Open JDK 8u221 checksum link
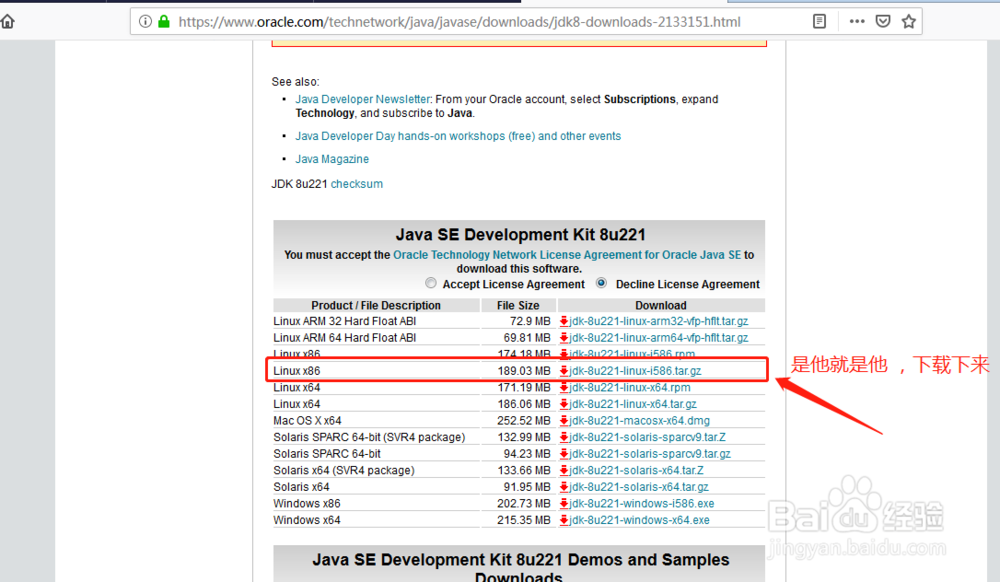The height and width of the screenshot is (582, 1000). point(357,184)
